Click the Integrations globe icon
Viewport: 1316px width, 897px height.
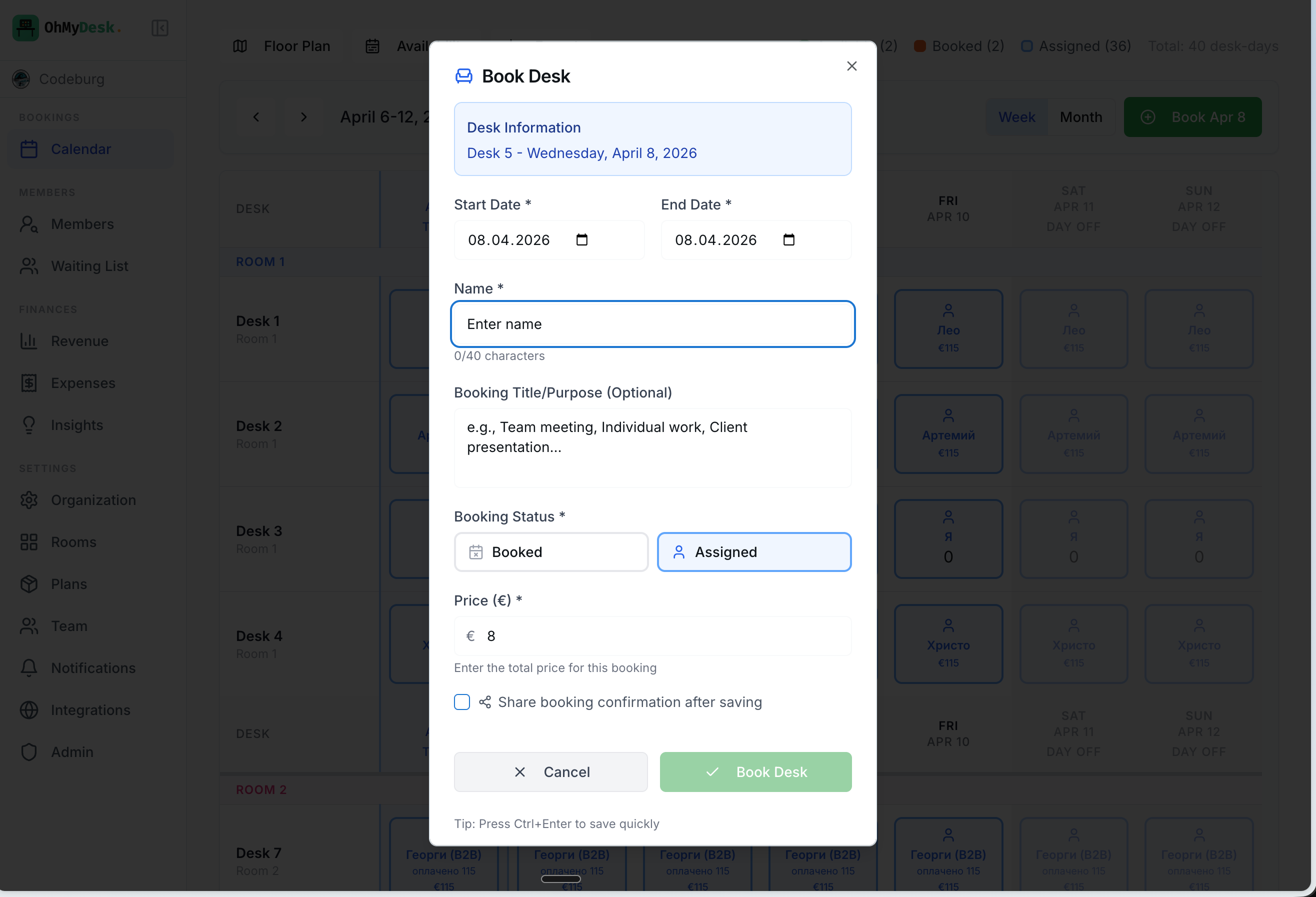[29, 709]
